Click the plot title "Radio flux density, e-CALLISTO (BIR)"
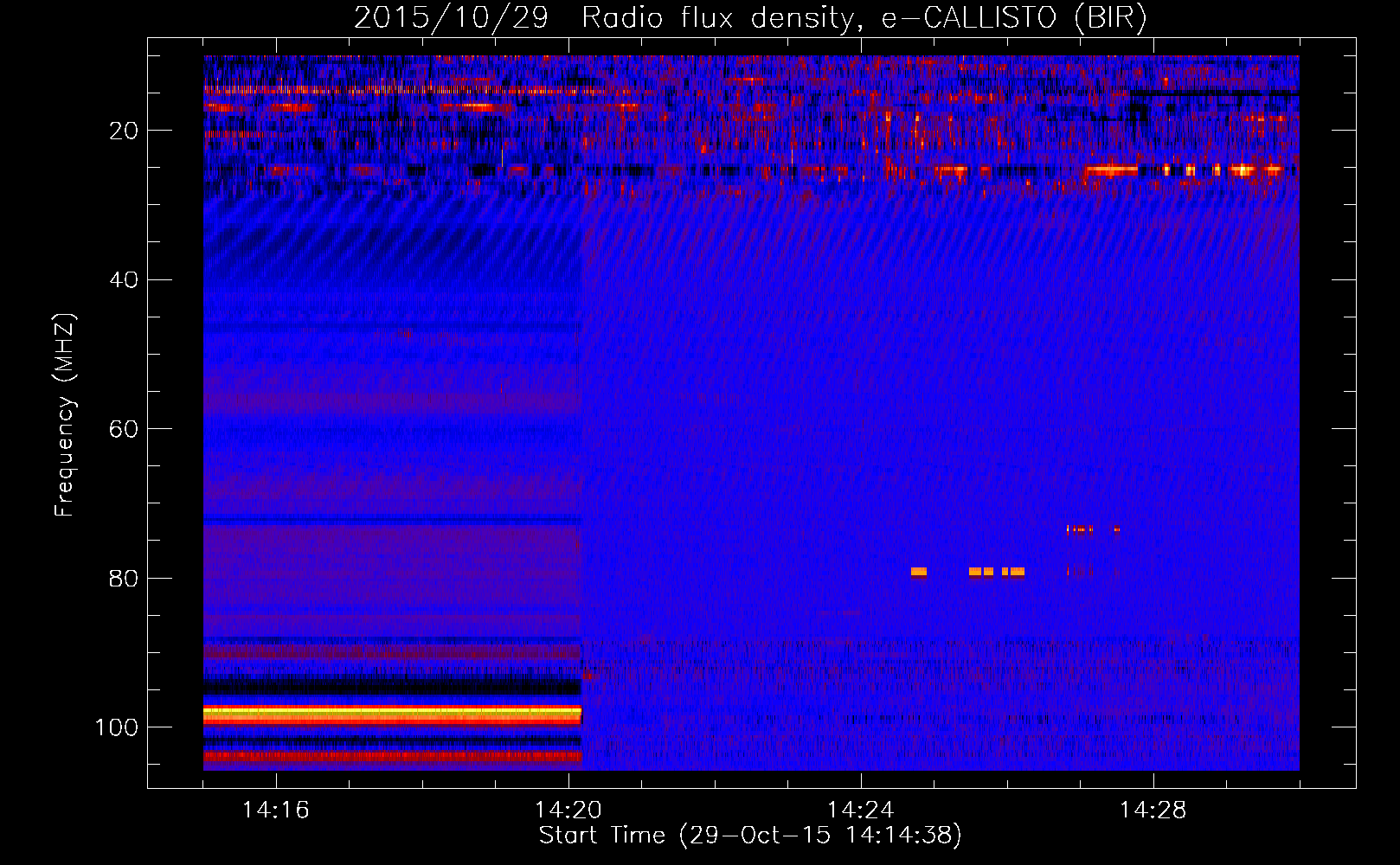This screenshot has width=1400, height=865. click(864, 17)
